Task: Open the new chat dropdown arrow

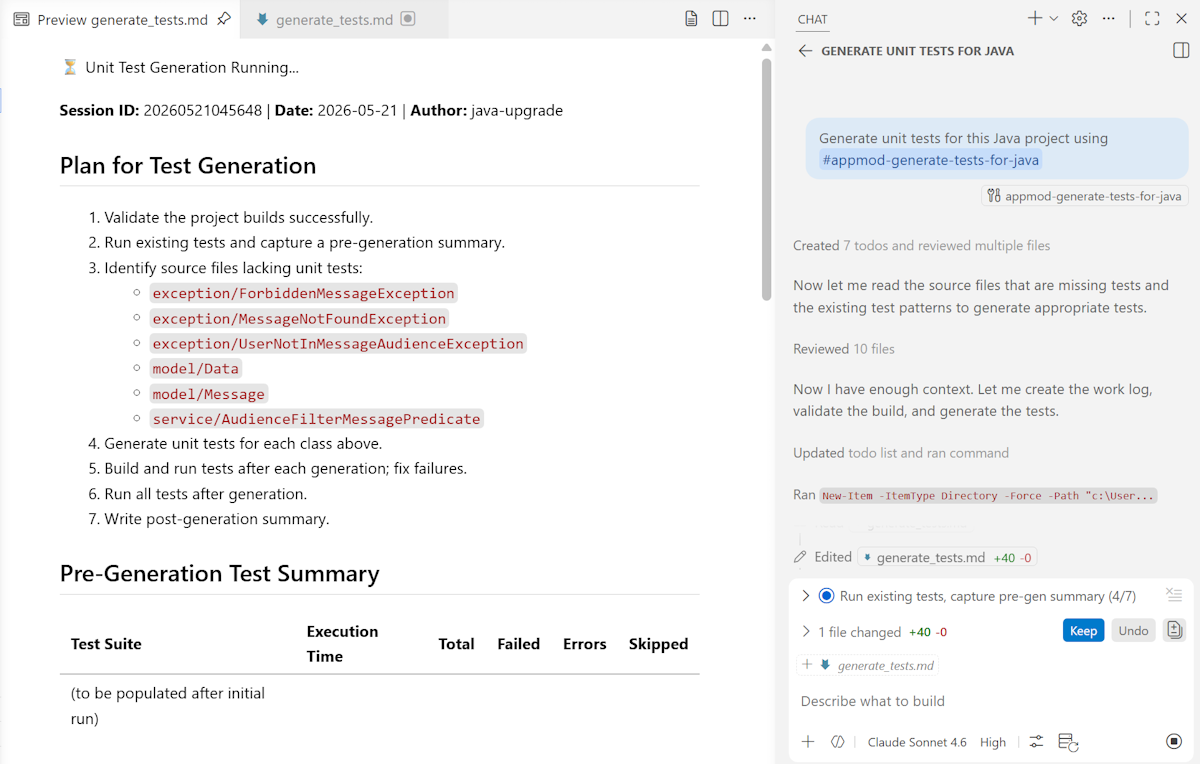Action: tap(1054, 18)
